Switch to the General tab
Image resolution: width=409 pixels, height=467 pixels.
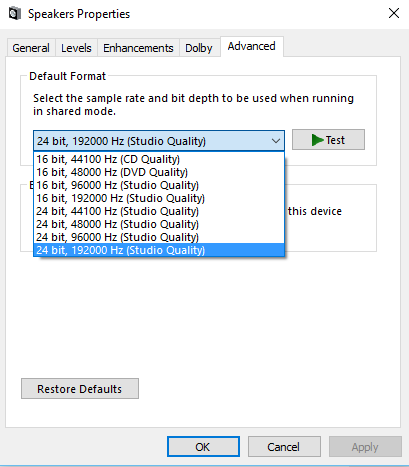(31, 48)
